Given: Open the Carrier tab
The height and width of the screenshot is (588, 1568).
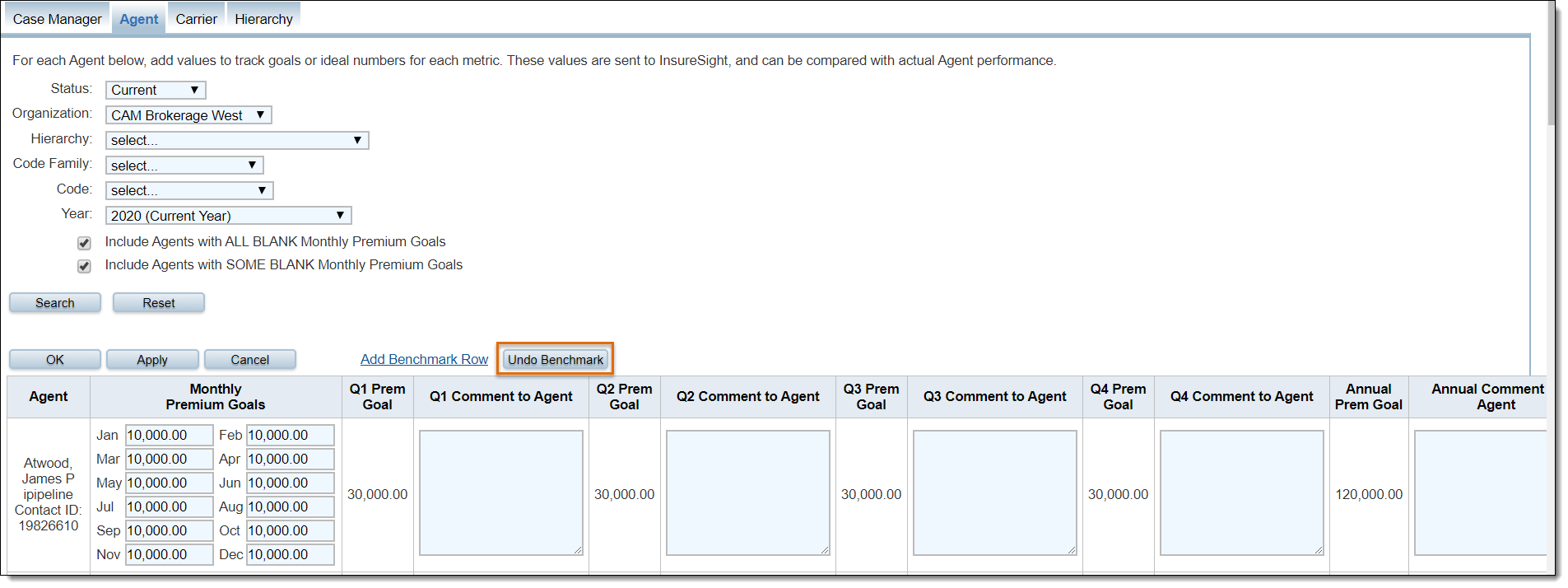Looking at the screenshot, I should (x=196, y=19).
